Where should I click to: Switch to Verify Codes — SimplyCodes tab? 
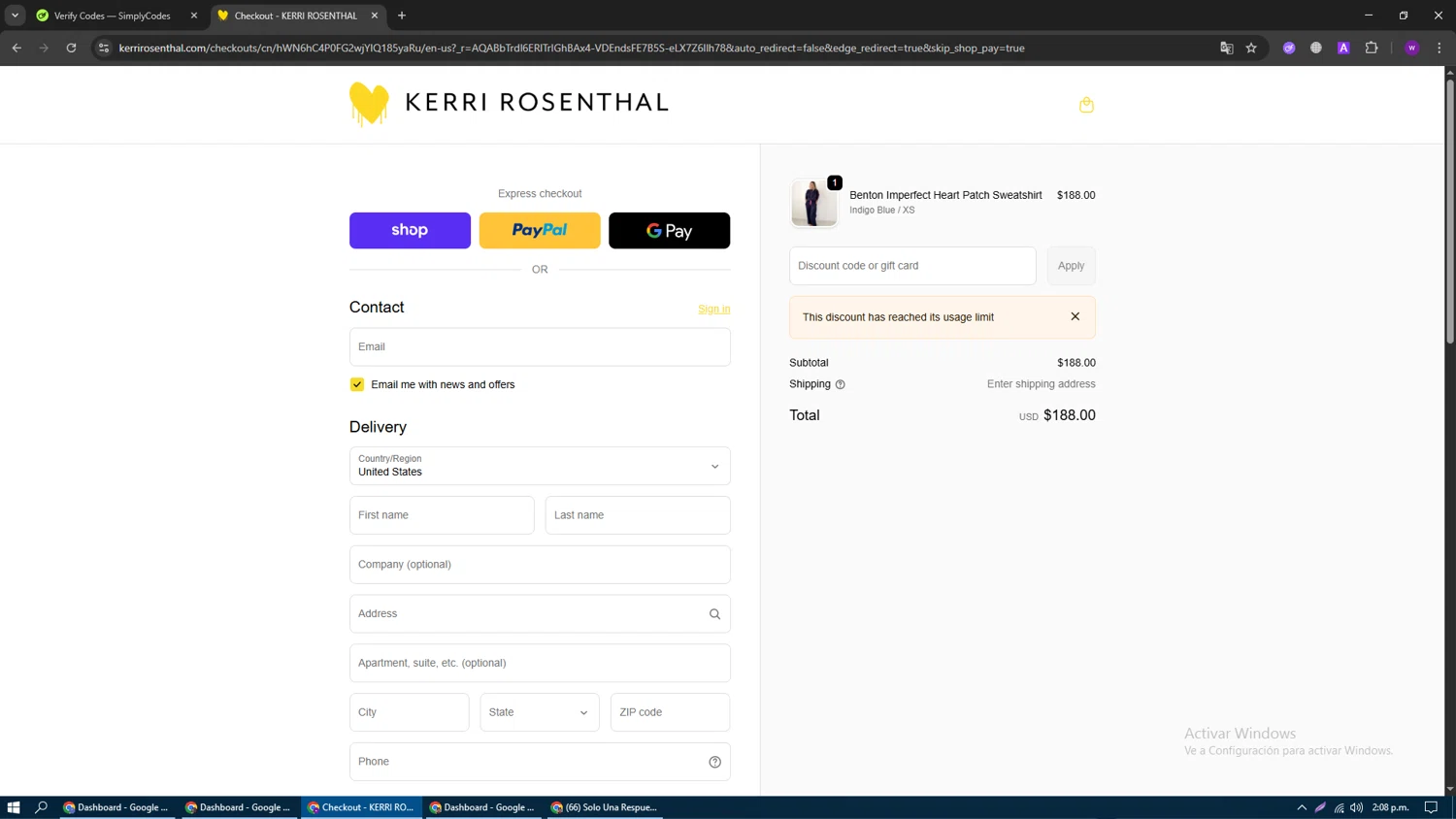pos(112,16)
